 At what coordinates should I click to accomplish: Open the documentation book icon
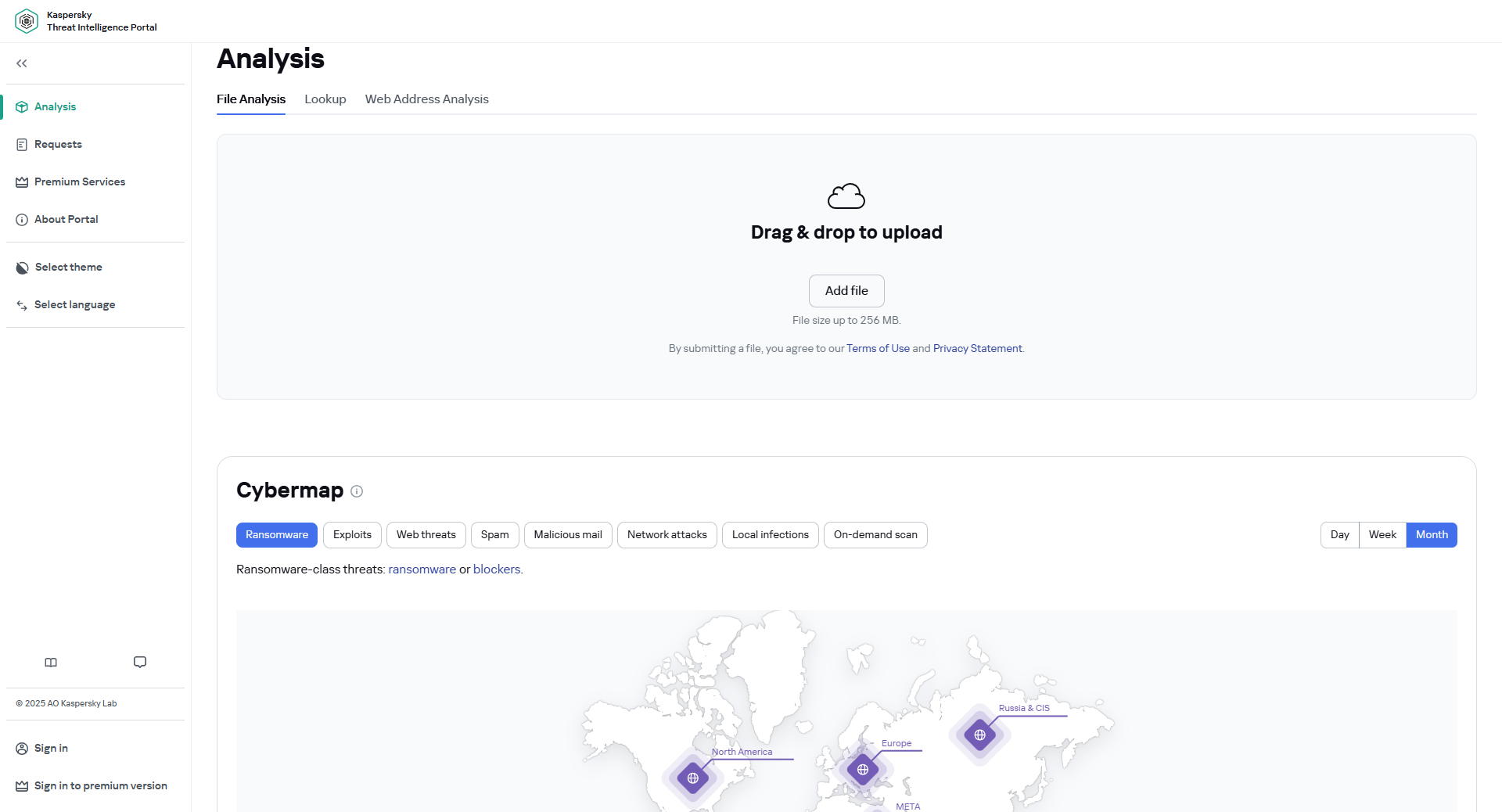51,663
